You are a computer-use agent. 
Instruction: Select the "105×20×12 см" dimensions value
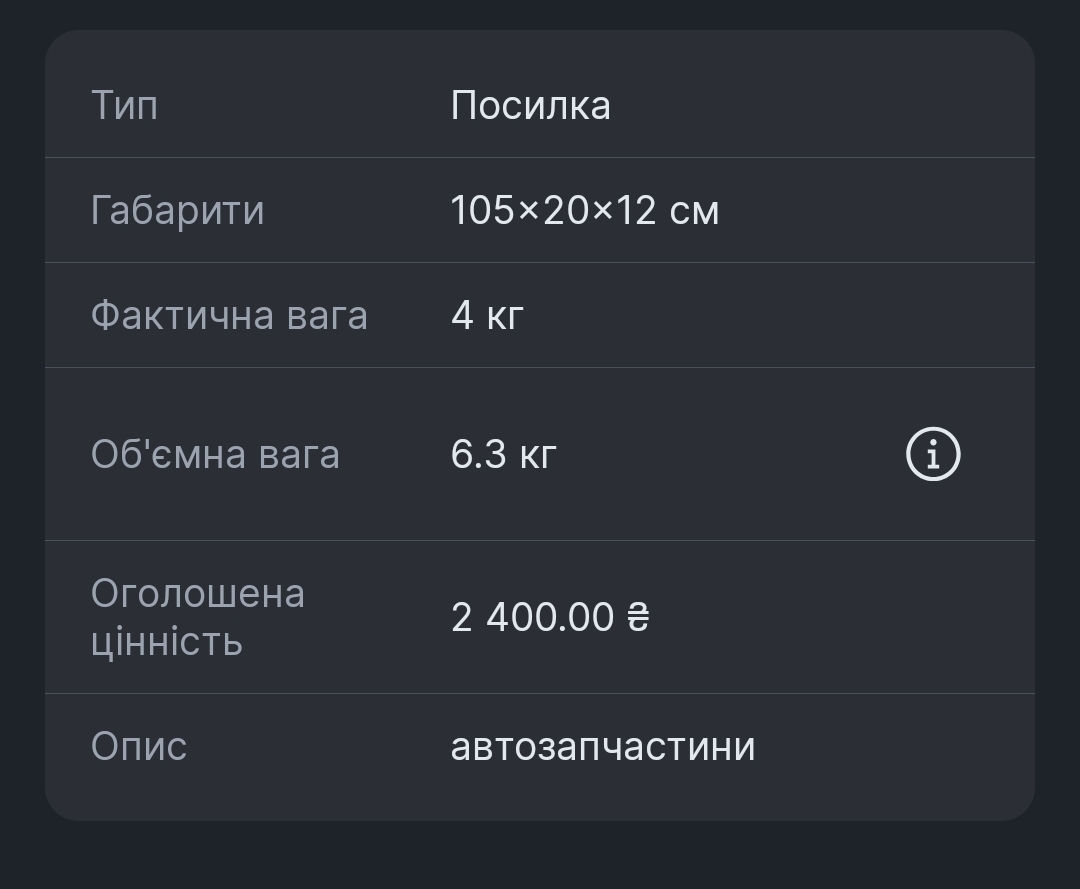584,211
